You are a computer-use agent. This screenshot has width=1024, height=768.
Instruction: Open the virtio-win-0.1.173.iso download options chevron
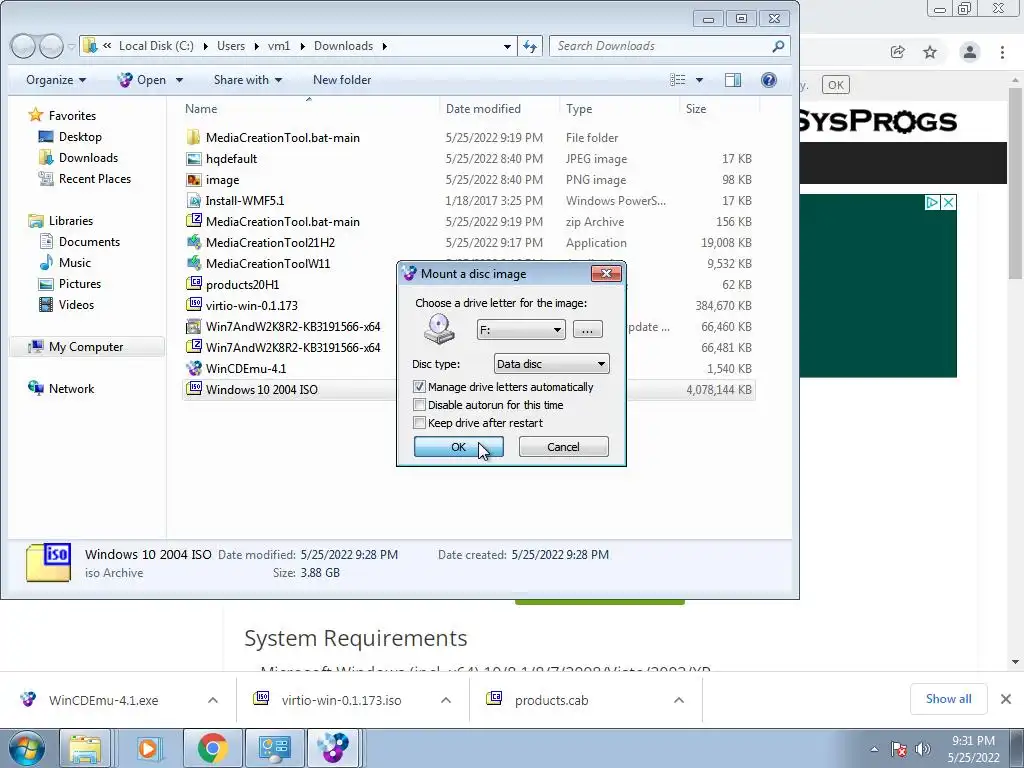(x=445, y=700)
